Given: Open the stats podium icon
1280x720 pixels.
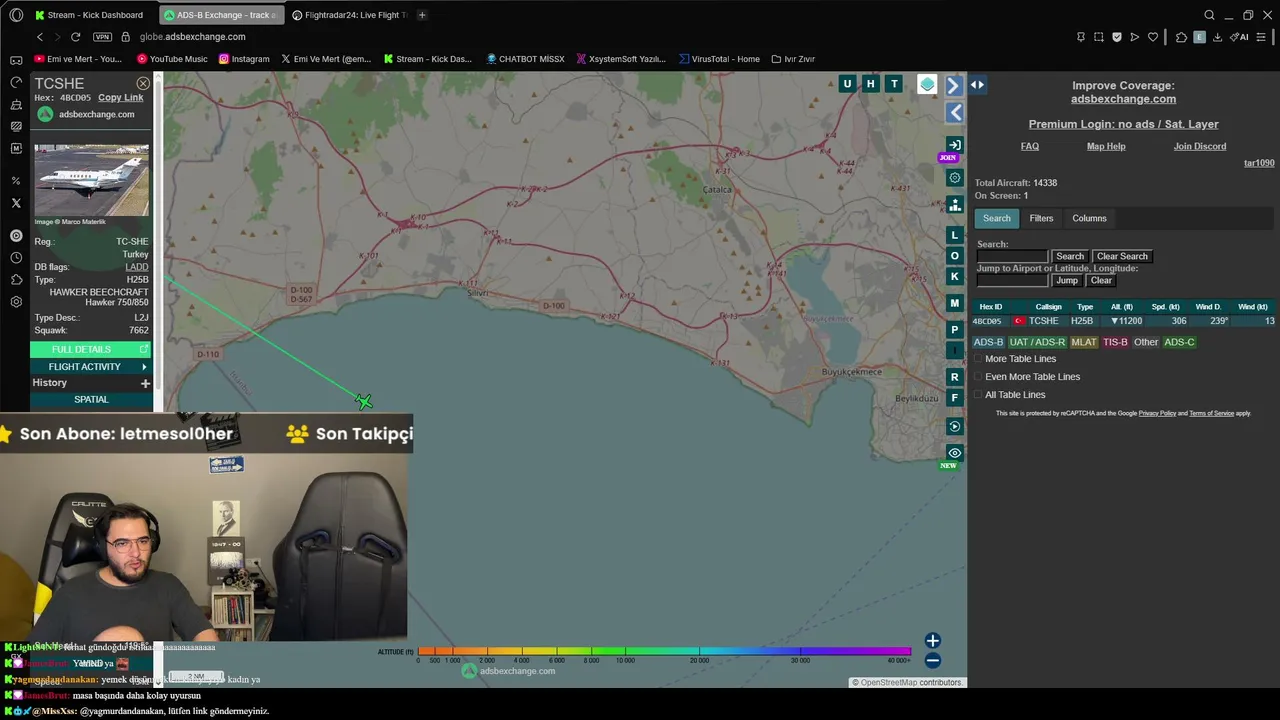Looking at the screenshot, I should coord(954,204).
